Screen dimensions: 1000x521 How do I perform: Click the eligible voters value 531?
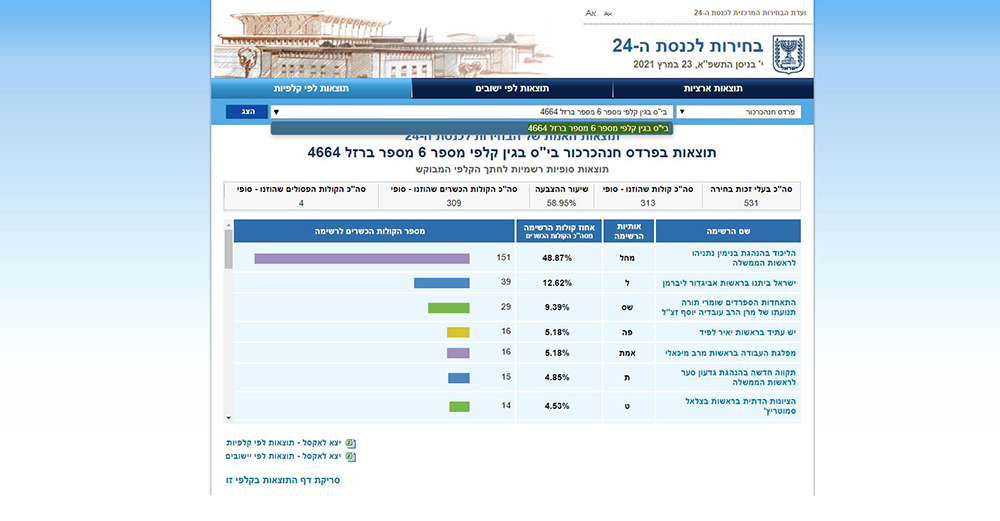pyautogui.click(x=751, y=203)
